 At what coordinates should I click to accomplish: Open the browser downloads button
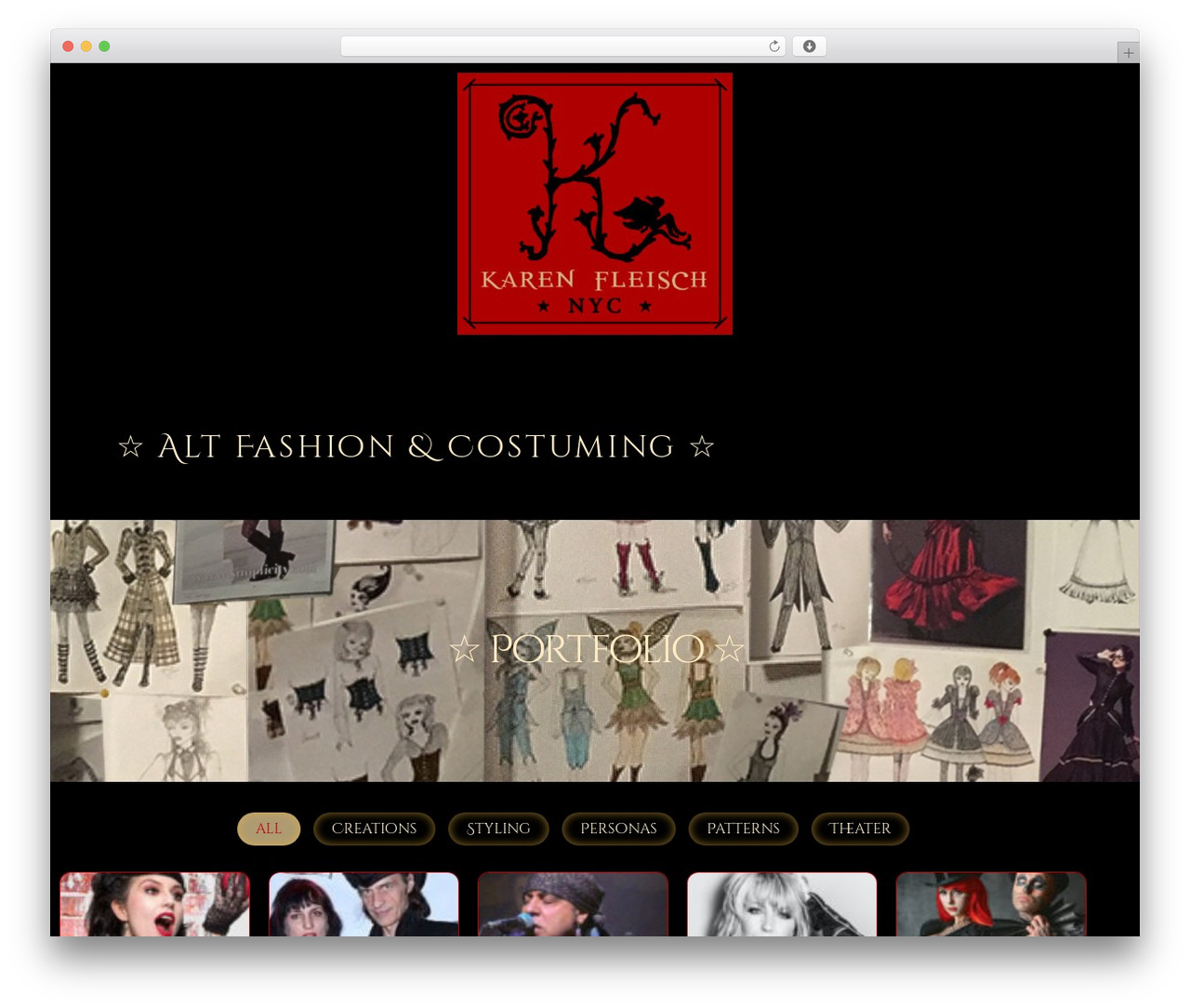click(x=809, y=46)
